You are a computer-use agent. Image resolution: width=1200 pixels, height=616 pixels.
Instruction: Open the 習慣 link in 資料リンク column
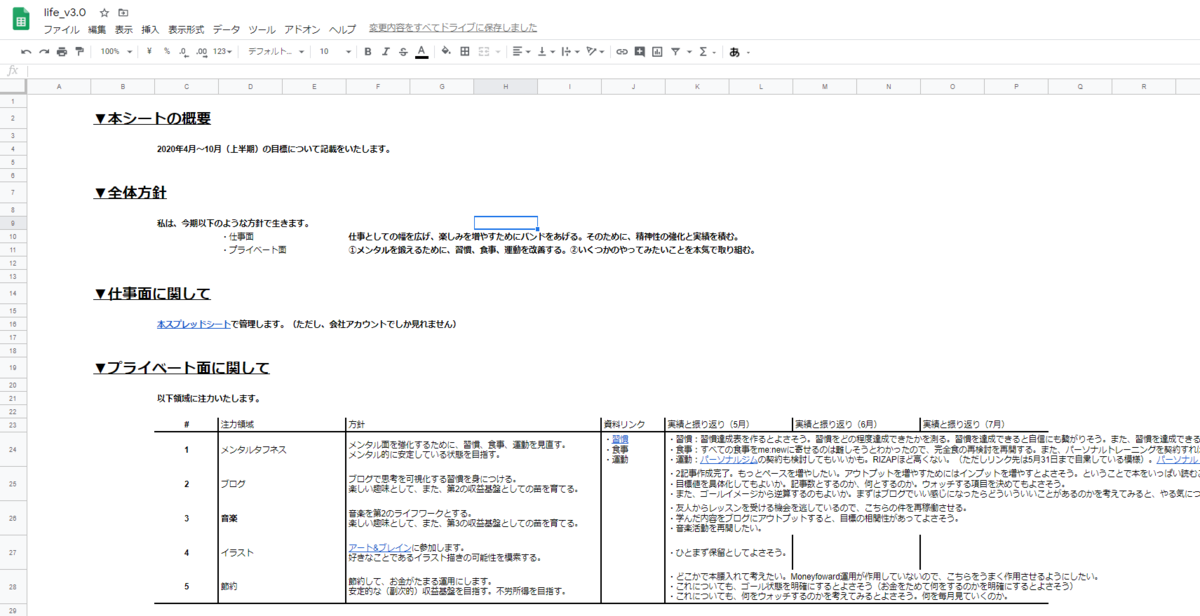[x=620, y=439]
